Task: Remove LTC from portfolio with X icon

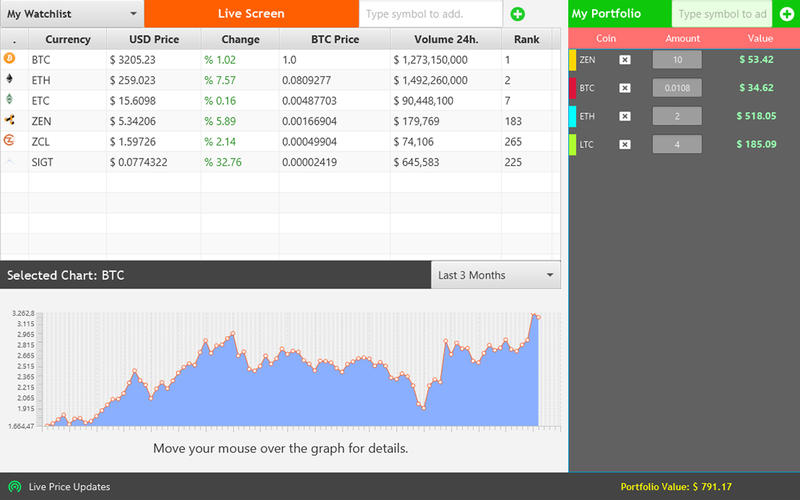Action: tap(625, 144)
